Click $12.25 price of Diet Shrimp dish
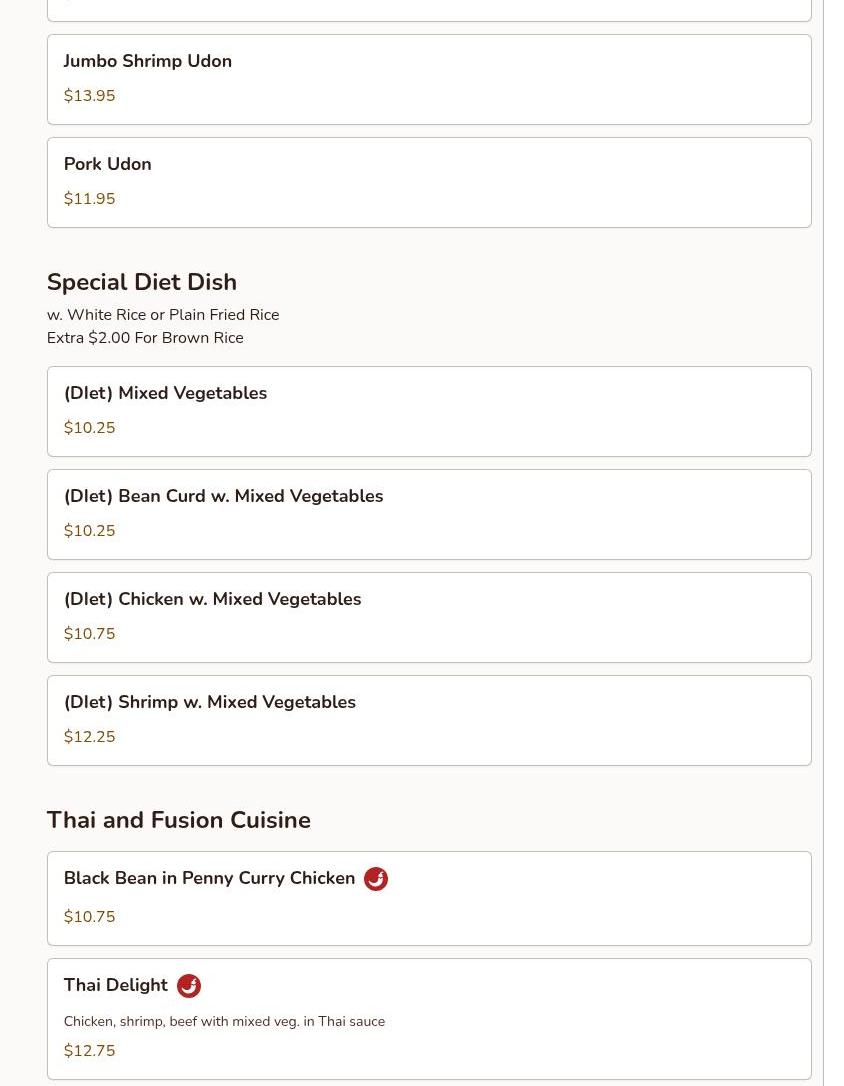This screenshot has width=844, height=1086. pyautogui.click(x=89, y=737)
